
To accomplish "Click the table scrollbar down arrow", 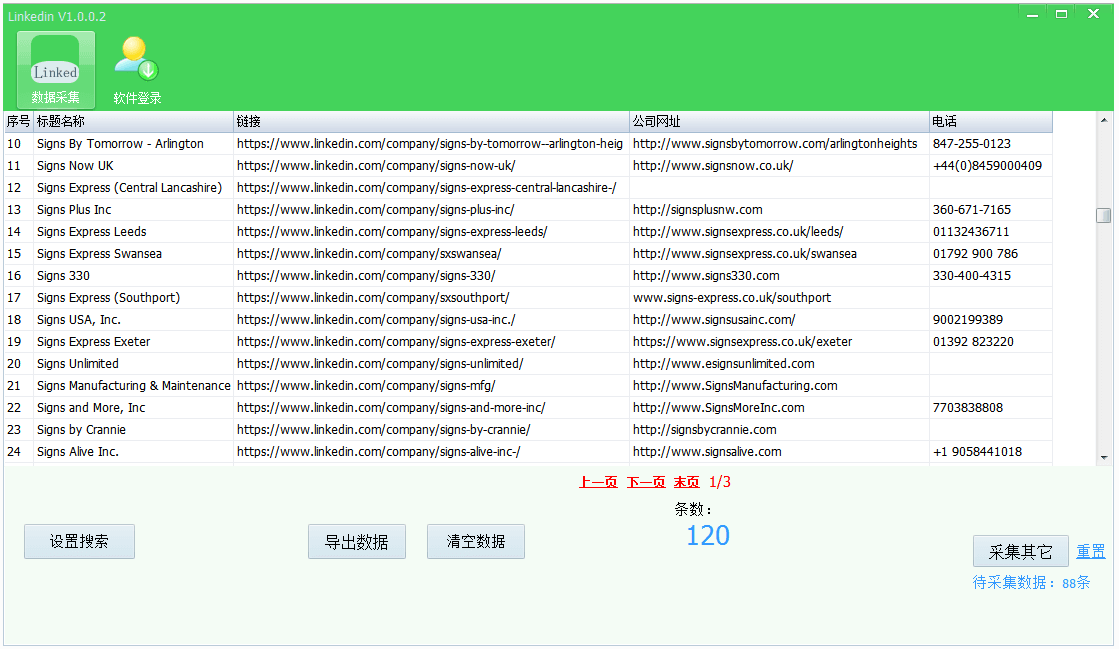I will 1104,458.
